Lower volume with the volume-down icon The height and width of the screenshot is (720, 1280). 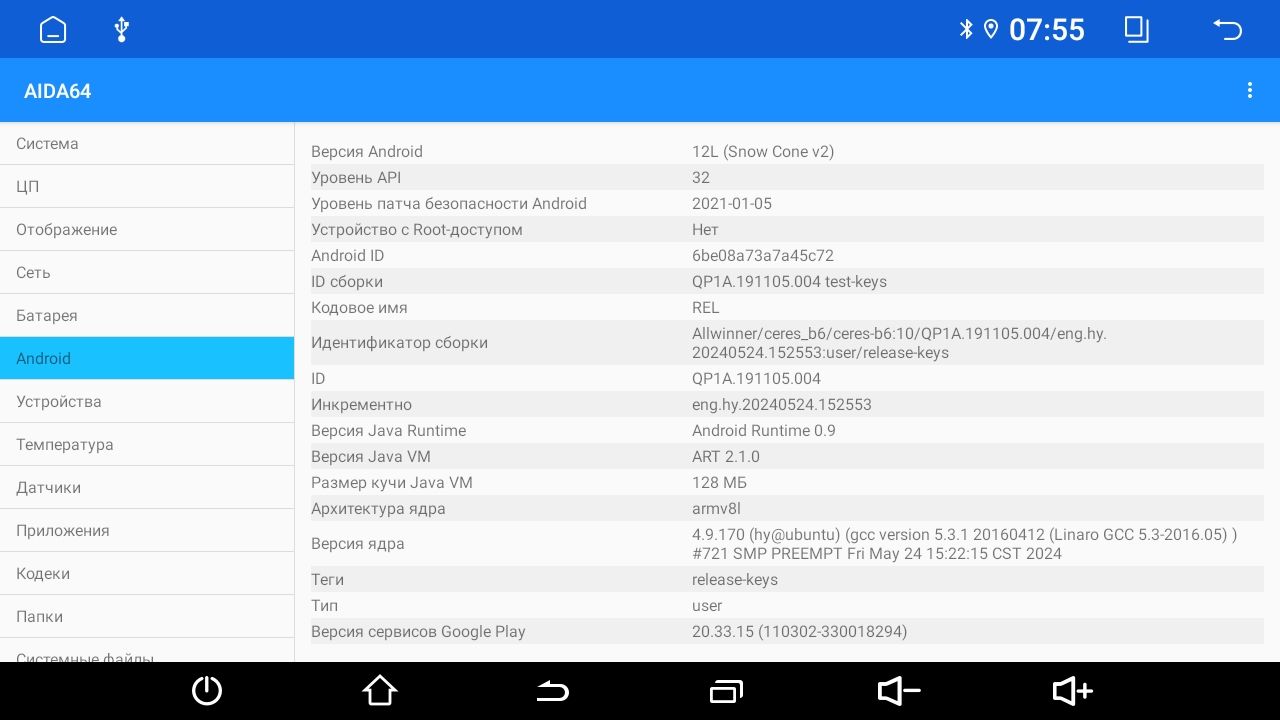(x=898, y=690)
